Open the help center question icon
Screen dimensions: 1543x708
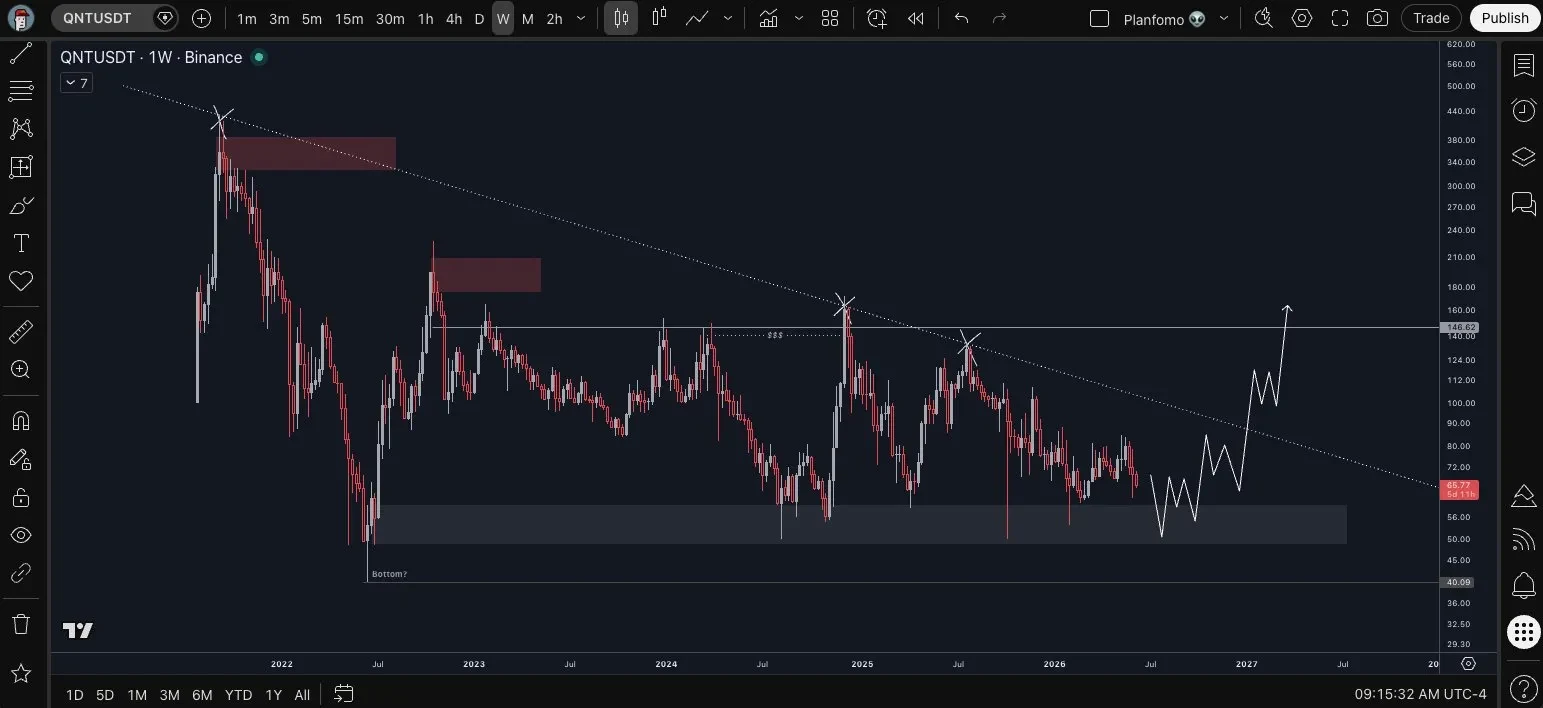point(1523,688)
